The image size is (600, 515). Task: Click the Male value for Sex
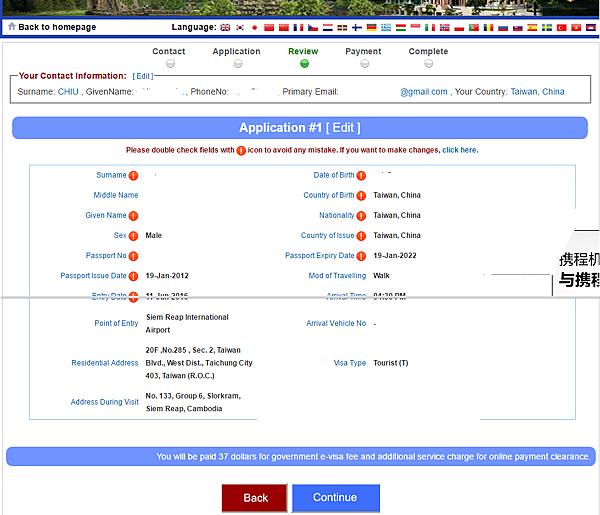pyautogui.click(x=153, y=236)
